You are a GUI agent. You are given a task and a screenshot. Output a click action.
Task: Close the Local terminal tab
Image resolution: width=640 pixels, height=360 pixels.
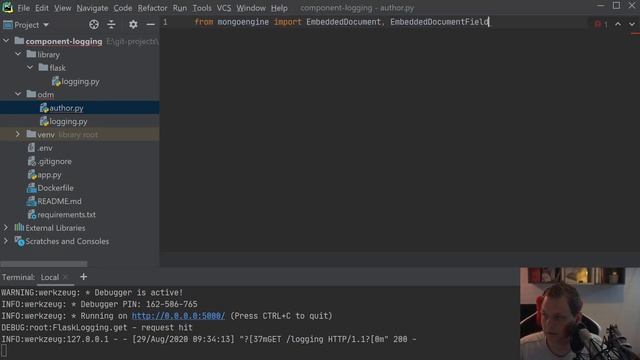[65, 277]
